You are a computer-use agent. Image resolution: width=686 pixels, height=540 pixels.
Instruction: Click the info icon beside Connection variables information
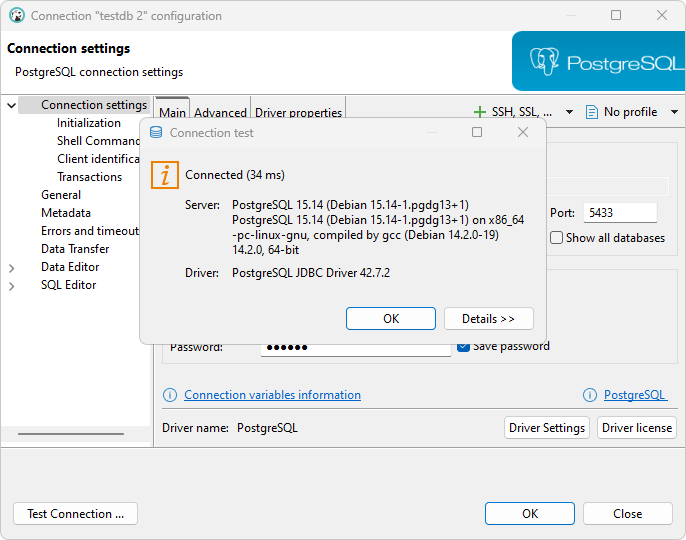coord(170,395)
